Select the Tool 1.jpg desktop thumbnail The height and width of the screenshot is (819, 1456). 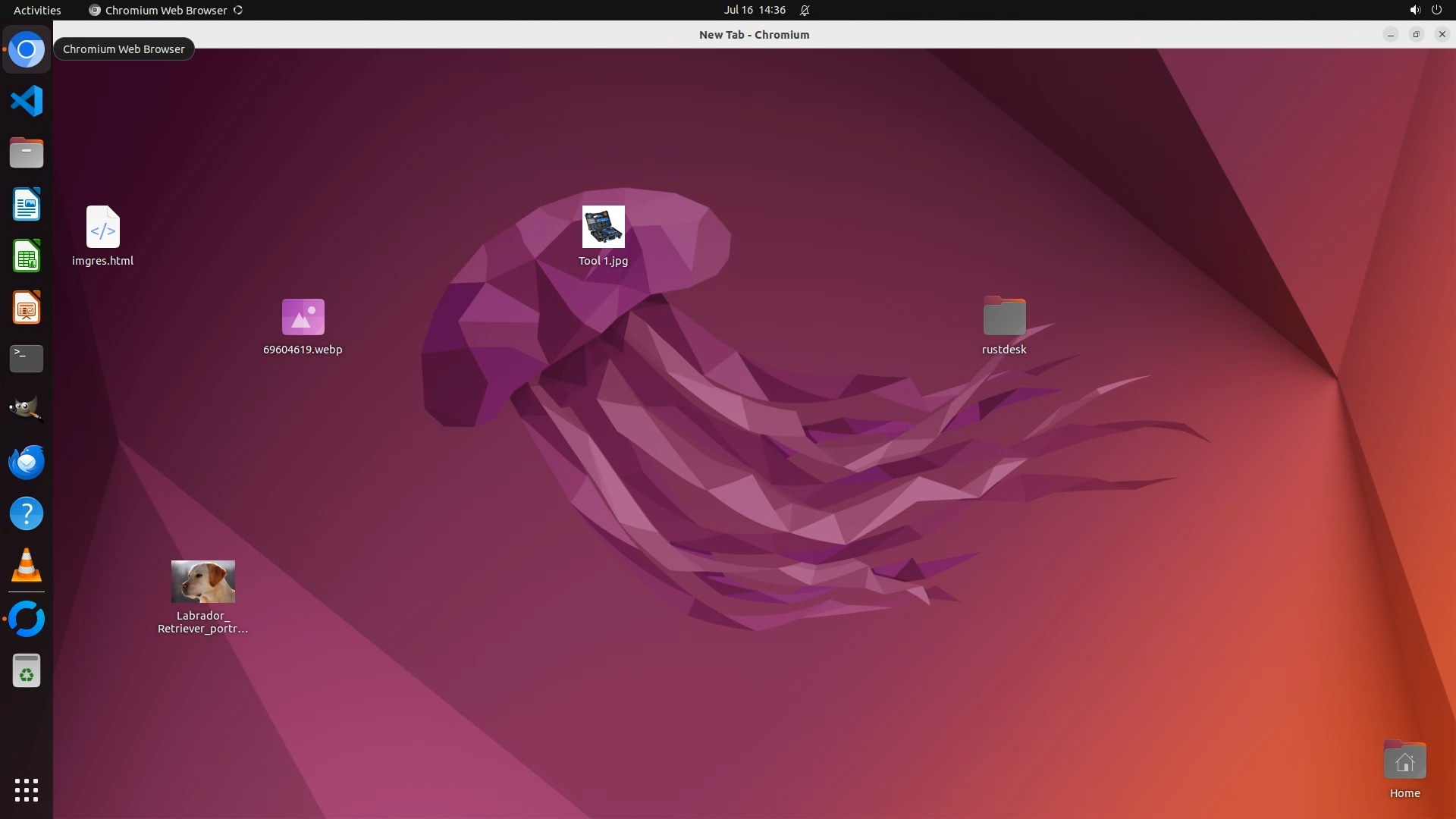(603, 227)
